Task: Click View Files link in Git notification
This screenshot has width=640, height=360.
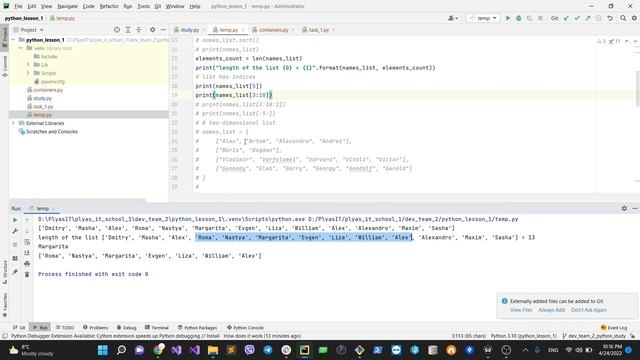Action: tap(521, 310)
